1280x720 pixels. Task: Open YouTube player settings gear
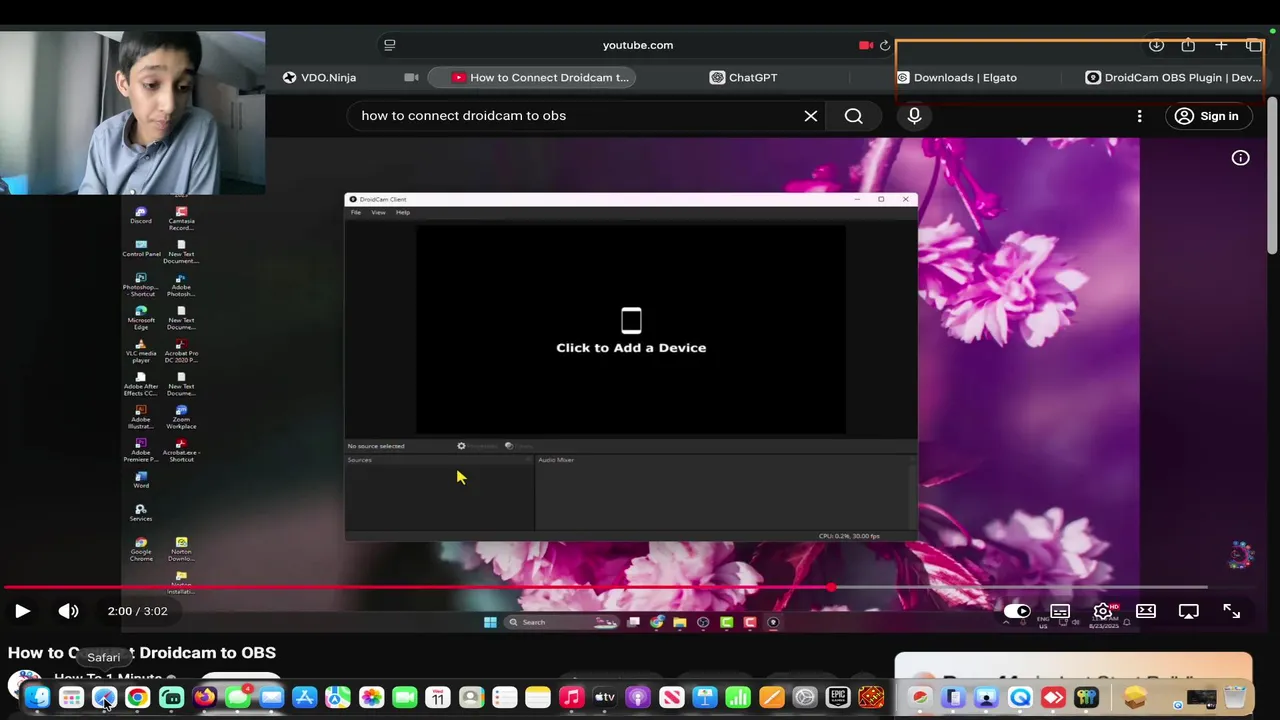1103,611
